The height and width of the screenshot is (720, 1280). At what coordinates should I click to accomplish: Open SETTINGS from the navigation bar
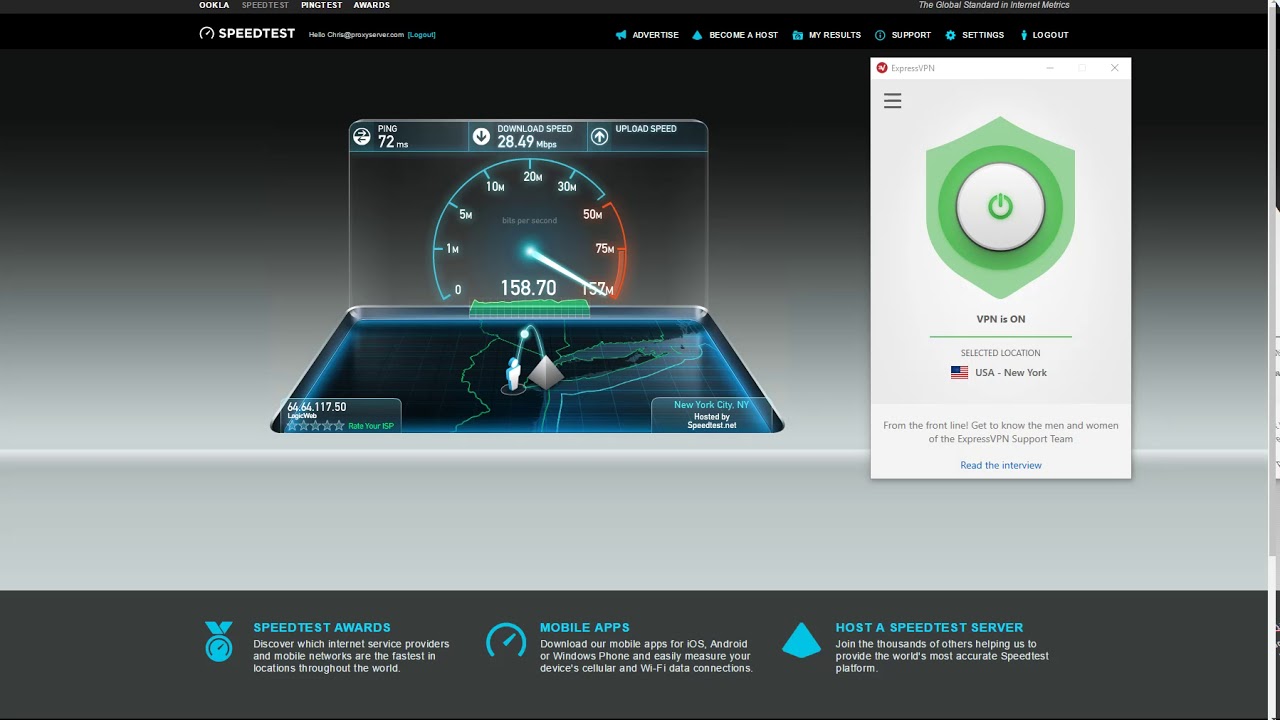[983, 35]
